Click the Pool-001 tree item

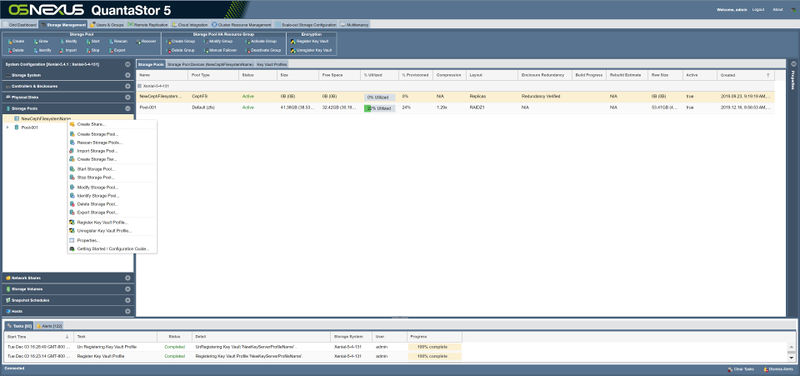[29, 128]
